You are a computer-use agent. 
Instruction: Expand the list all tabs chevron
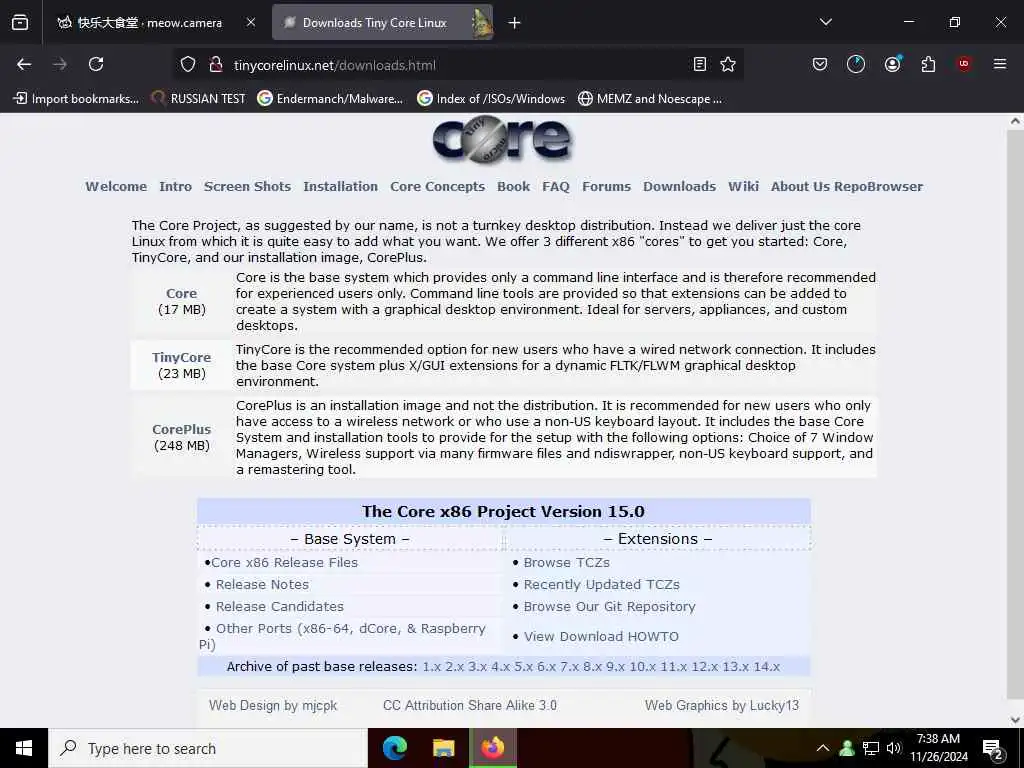click(x=825, y=23)
